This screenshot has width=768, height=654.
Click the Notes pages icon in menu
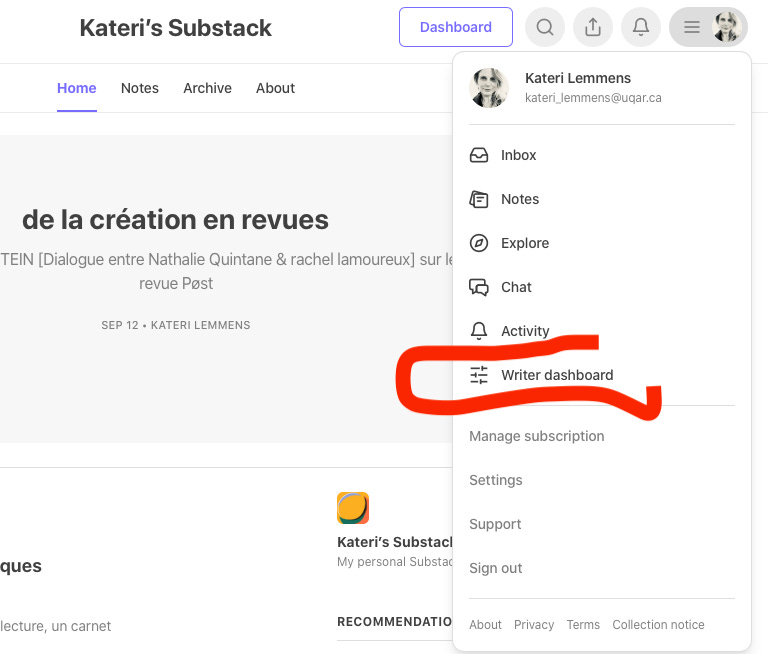coord(479,199)
